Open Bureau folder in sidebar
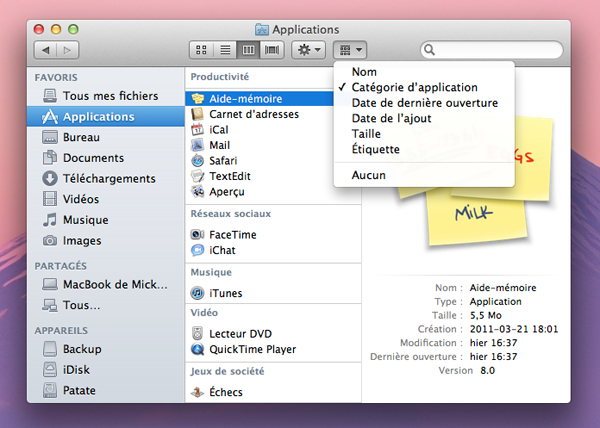Image resolution: width=600 pixels, height=428 pixels. 106,137
